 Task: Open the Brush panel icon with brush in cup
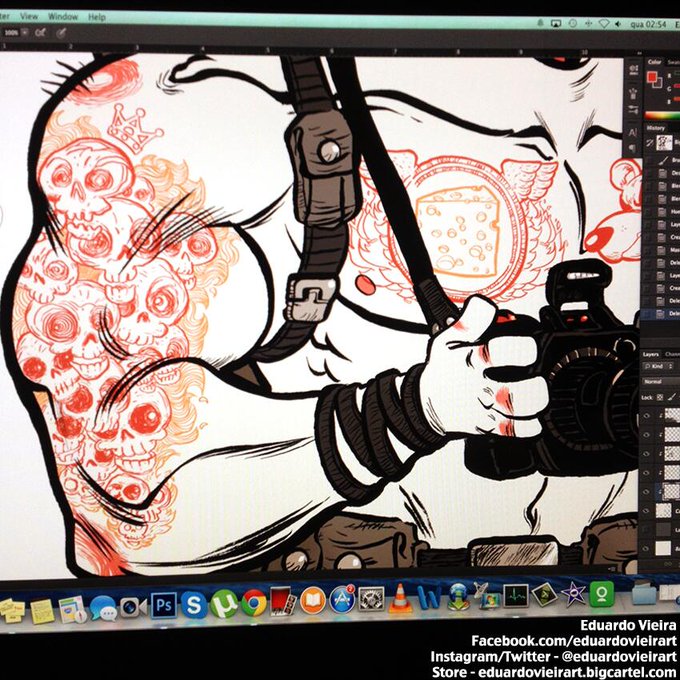[634, 93]
